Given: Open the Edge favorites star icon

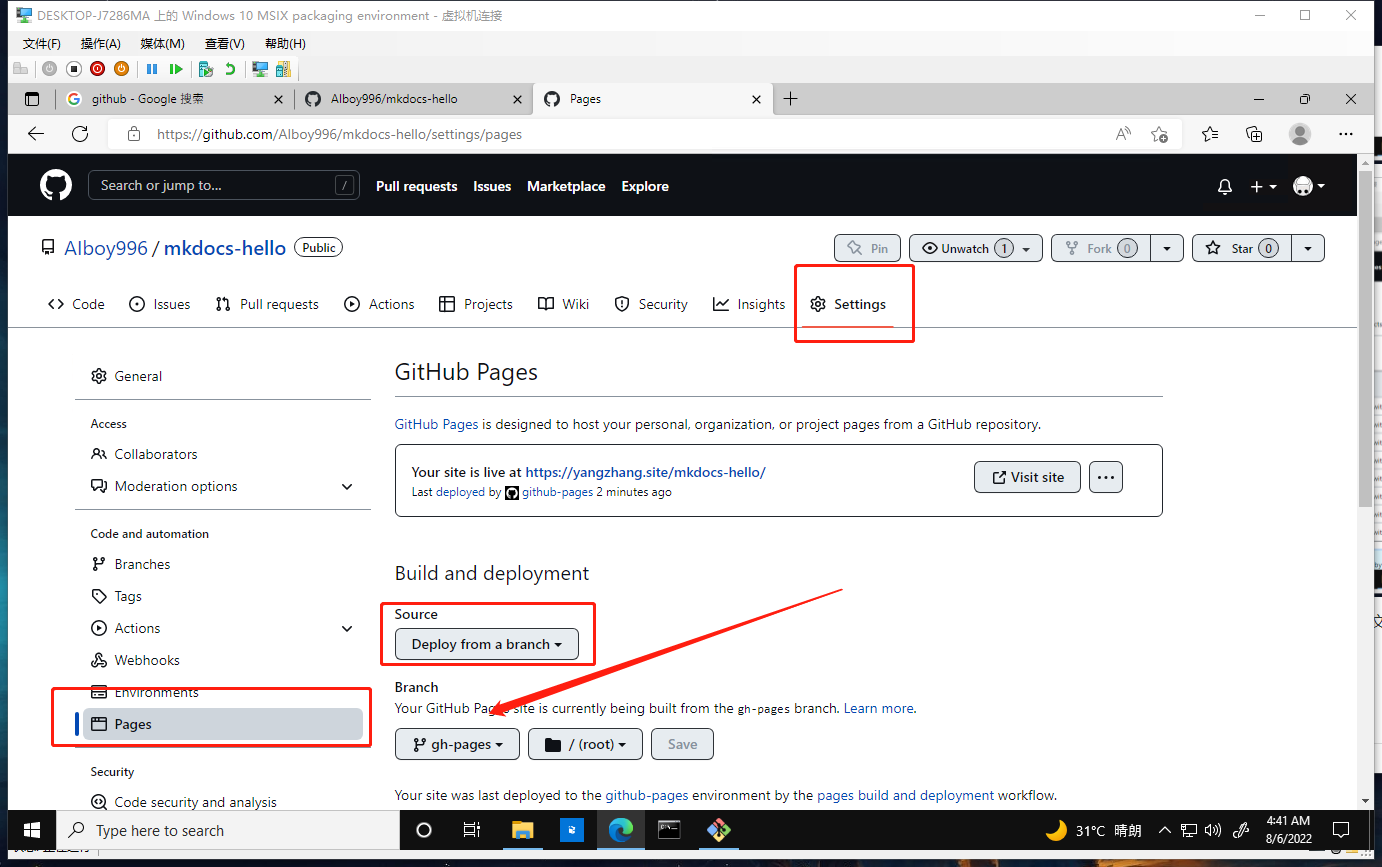Looking at the screenshot, I should (1210, 134).
